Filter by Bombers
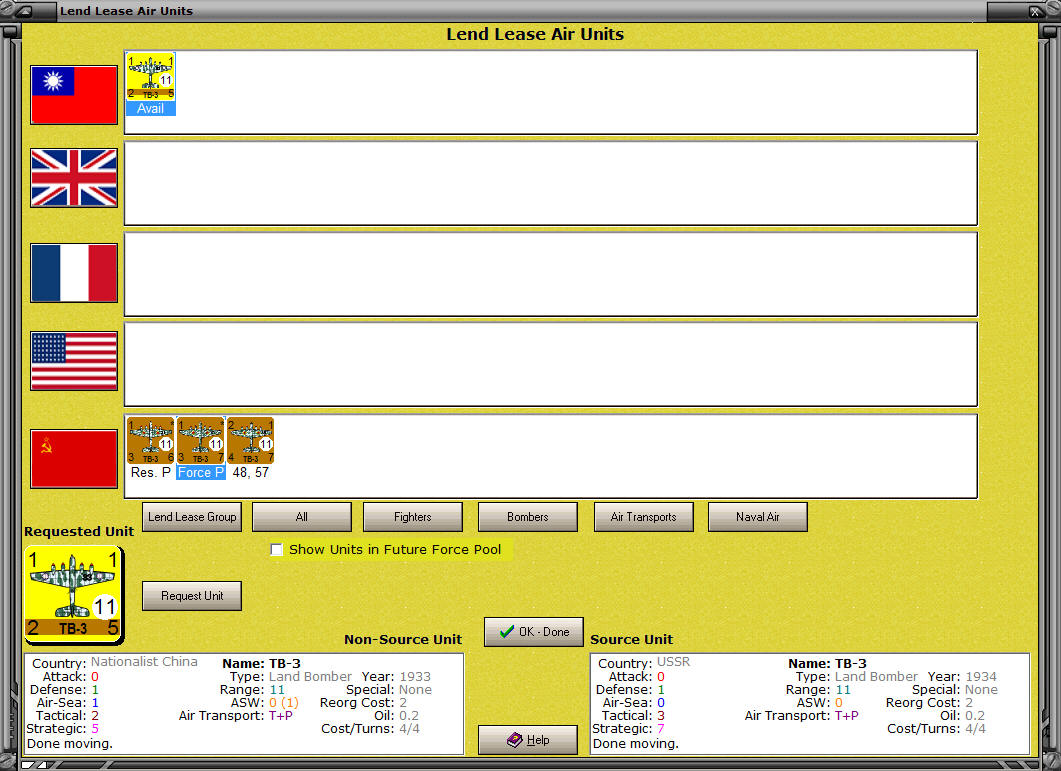The height and width of the screenshot is (771, 1061). (528, 517)
